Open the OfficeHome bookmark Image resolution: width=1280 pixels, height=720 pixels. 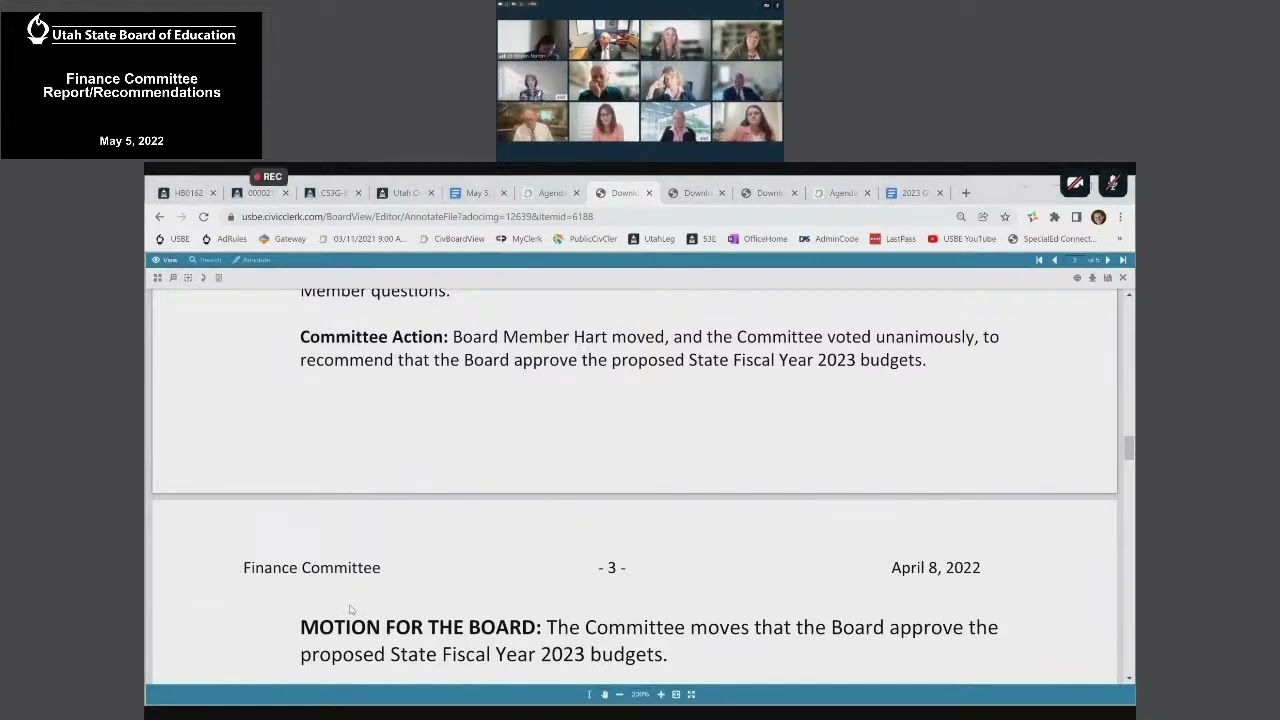click(757, 239)
